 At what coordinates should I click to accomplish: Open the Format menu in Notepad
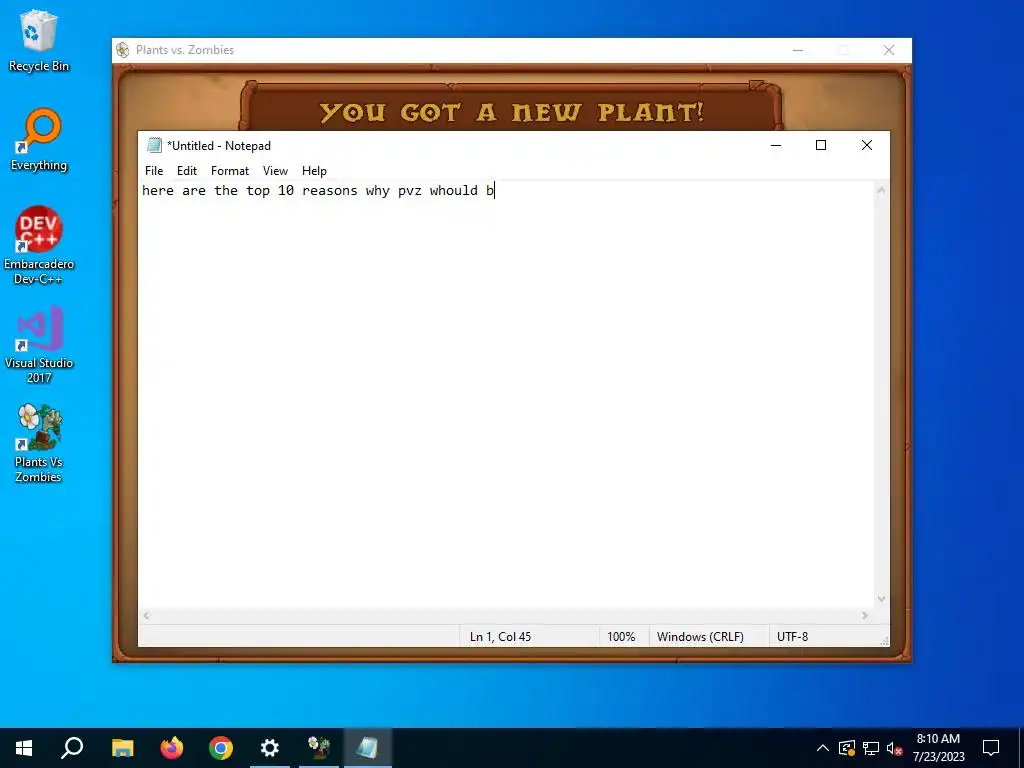click(230, 170)
